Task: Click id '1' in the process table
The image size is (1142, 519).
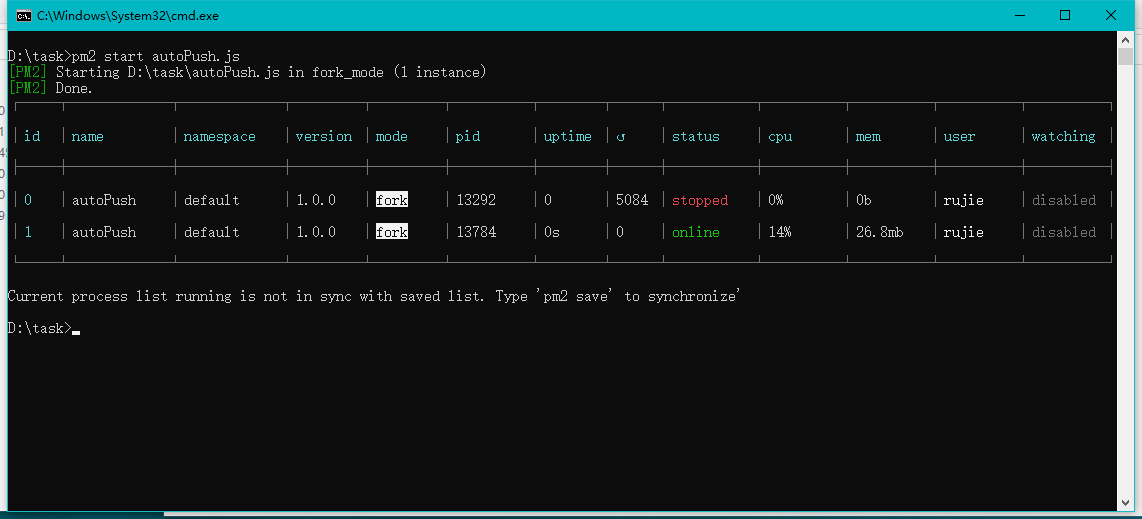Action: click(28, 232)
